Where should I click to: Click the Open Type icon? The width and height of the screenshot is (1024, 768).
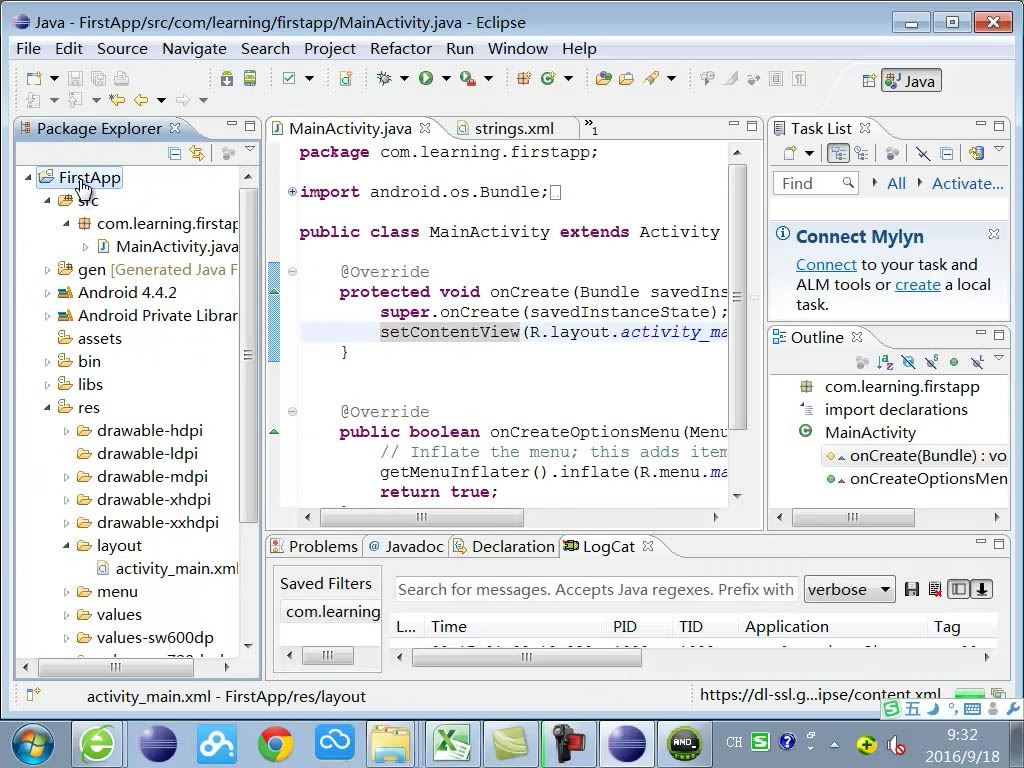coord(603,79)
